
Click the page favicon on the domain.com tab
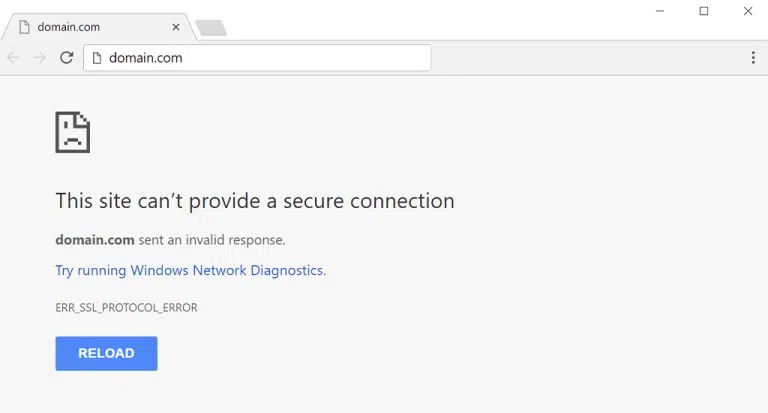tap(24, 27)
